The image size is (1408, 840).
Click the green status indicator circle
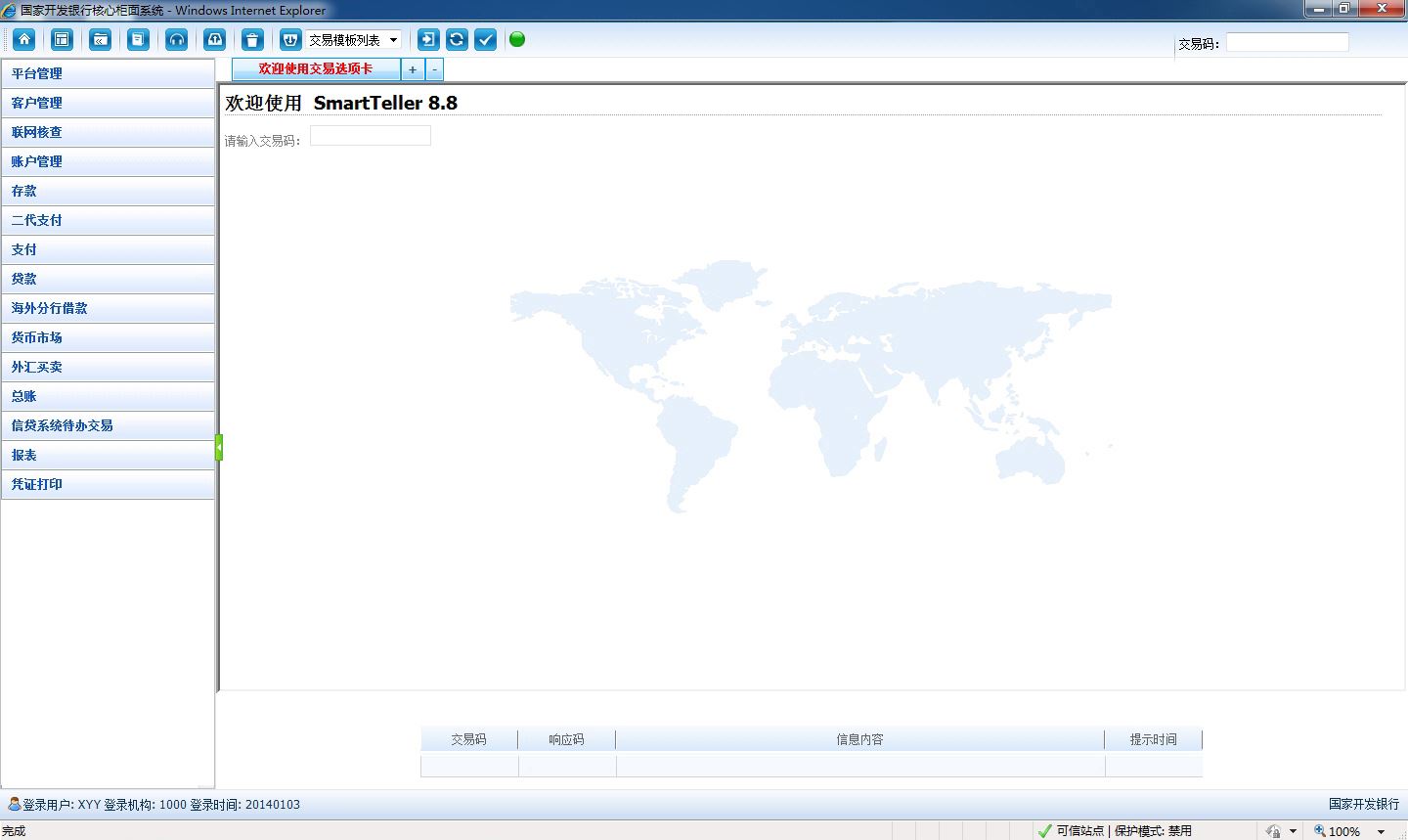click(517, 39)
